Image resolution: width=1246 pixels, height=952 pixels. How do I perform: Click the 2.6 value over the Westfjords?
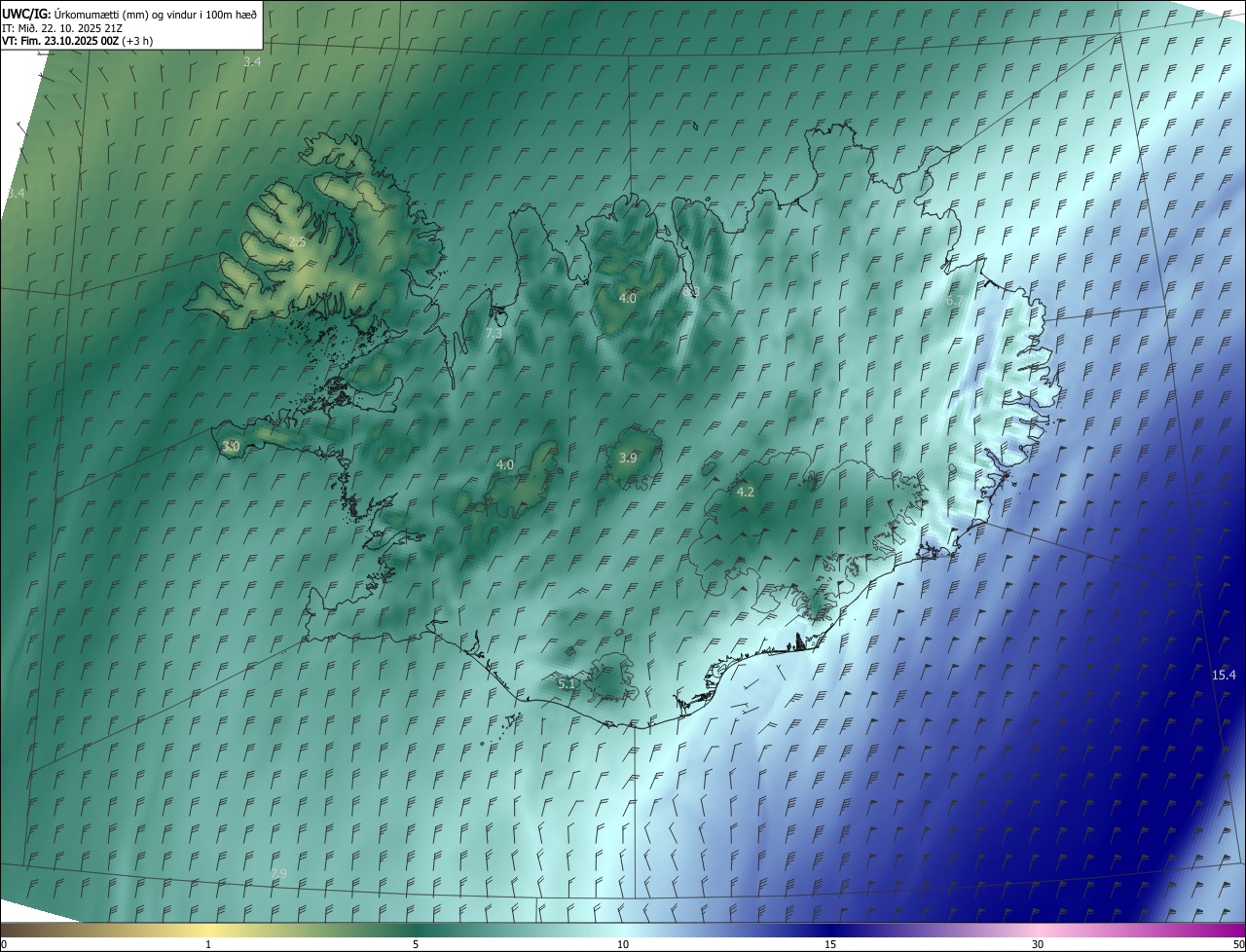(x=297, y=241)
